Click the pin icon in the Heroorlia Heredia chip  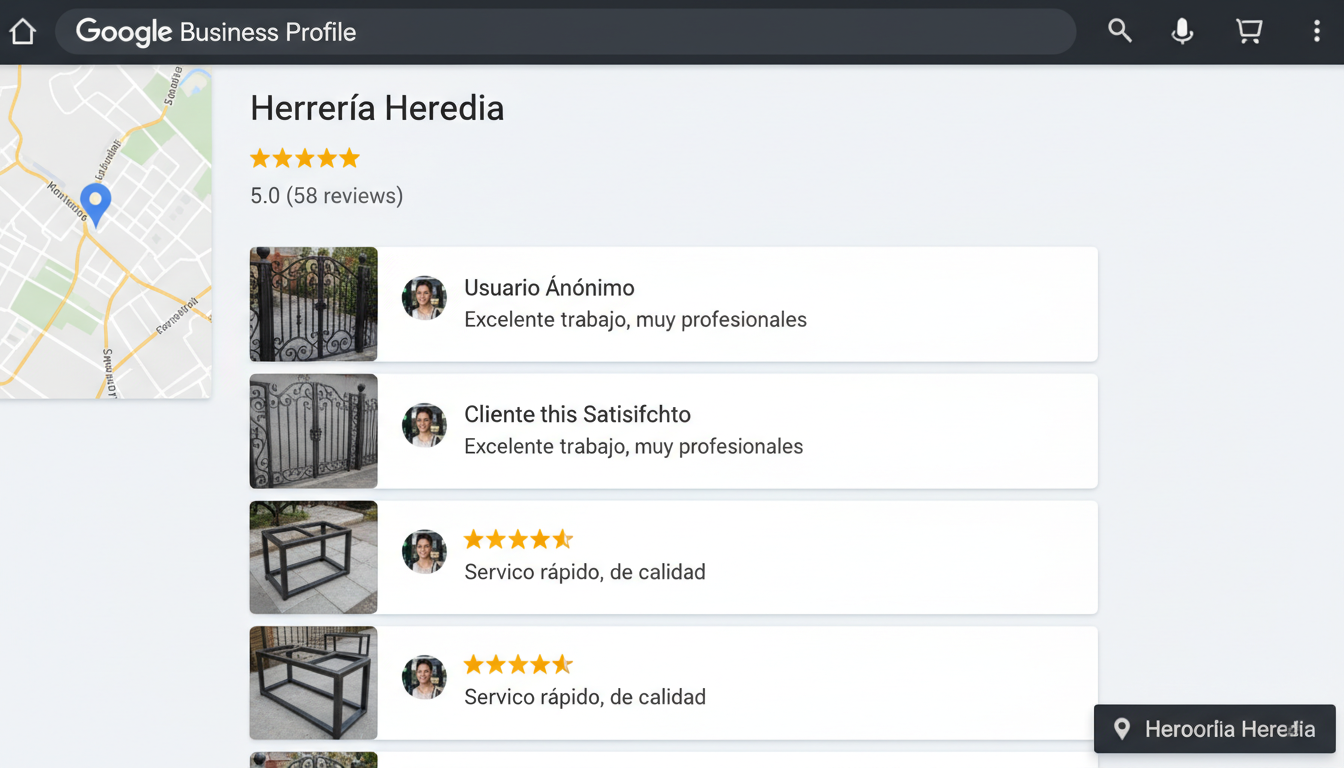coord(1122,729)
